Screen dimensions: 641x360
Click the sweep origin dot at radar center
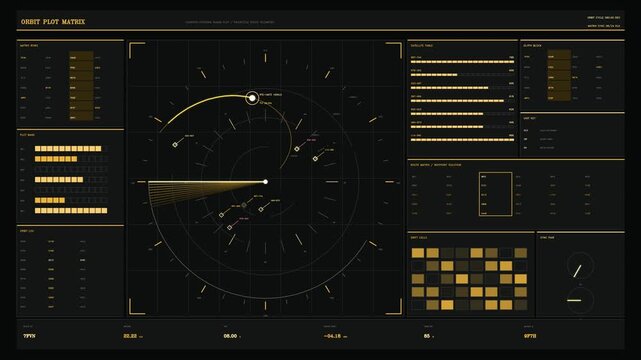click(265, 181)
